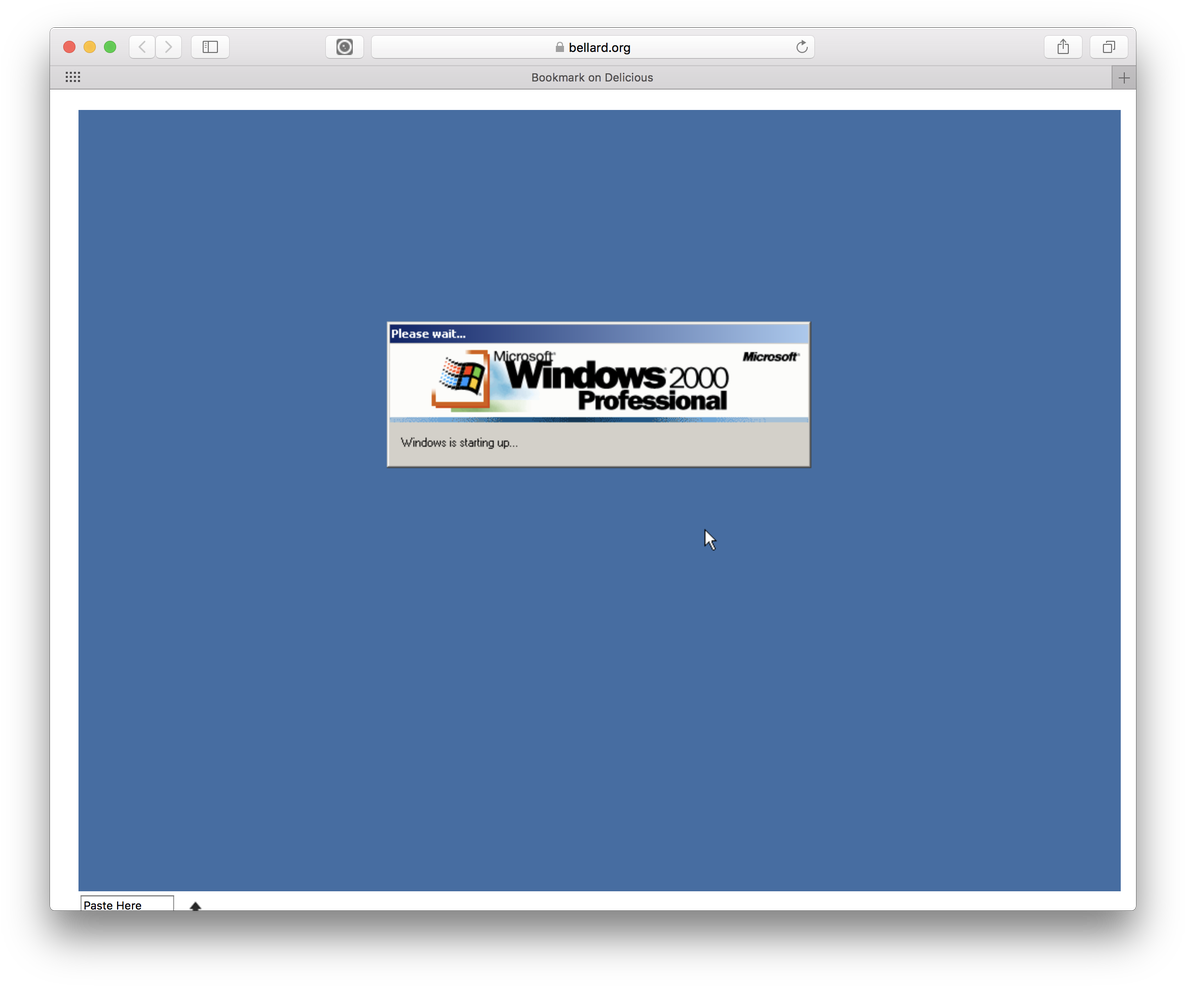Minimize the Safari window
This screenshot has height=986, width=1185.
(x=90, y=47)
